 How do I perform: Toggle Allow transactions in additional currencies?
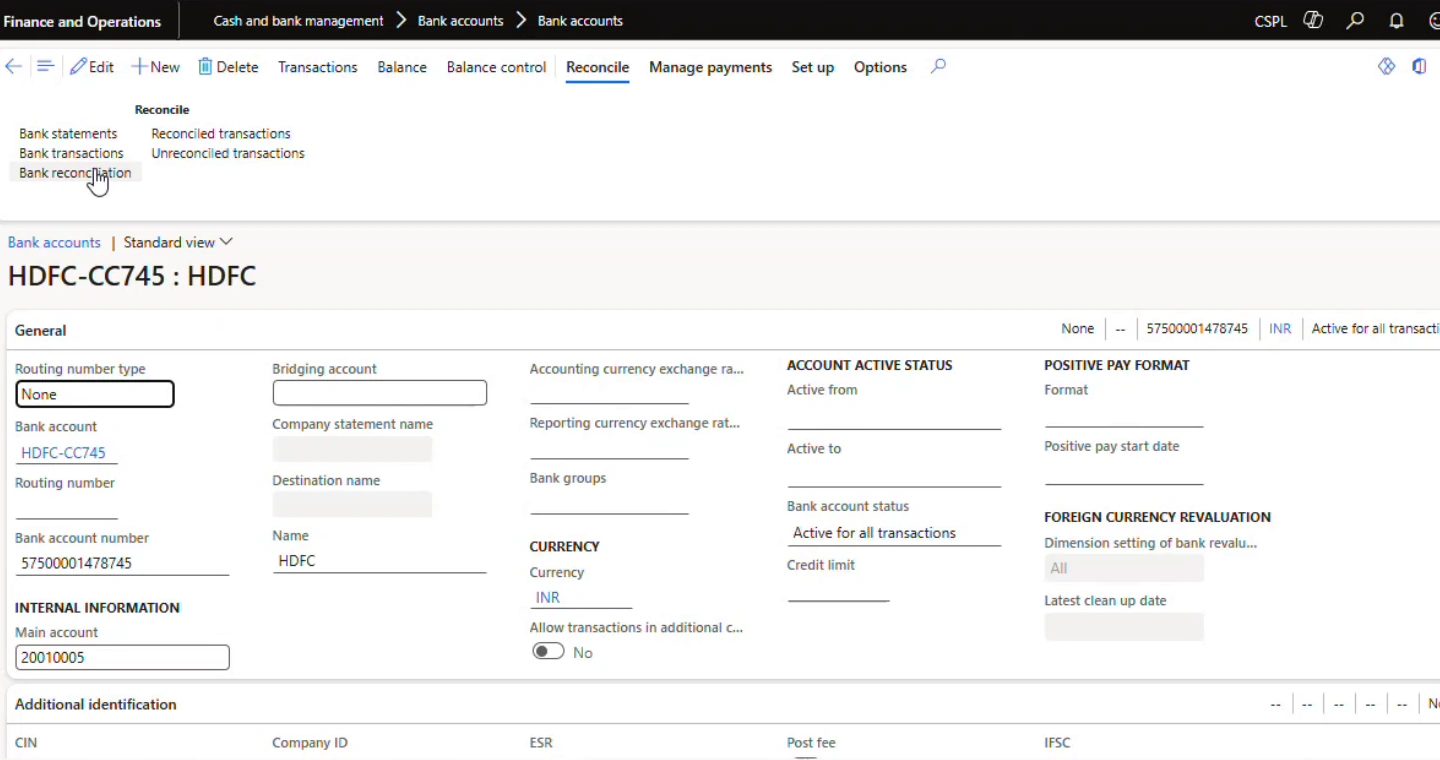(x=548, y=652)
